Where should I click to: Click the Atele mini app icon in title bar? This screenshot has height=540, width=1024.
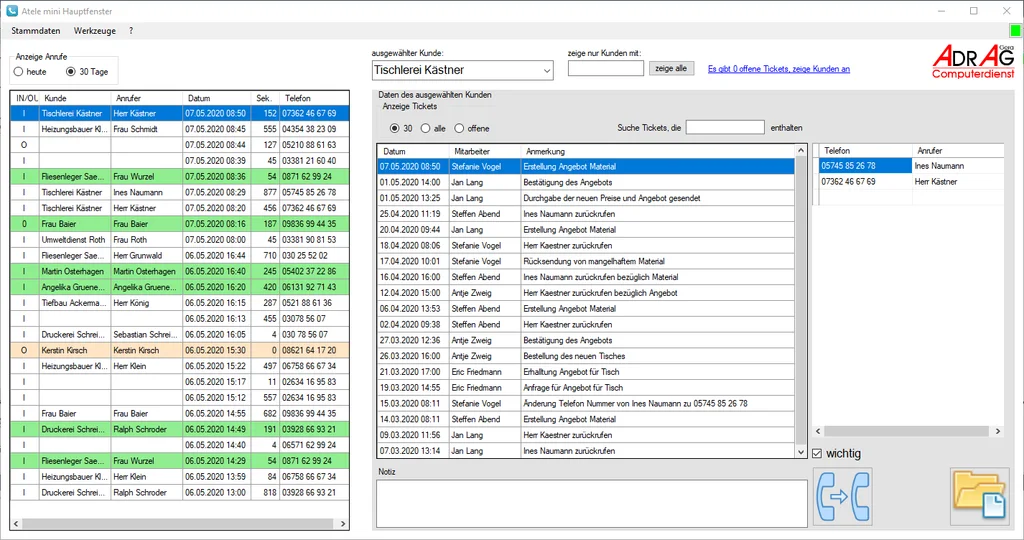click(x=12, y=11)
